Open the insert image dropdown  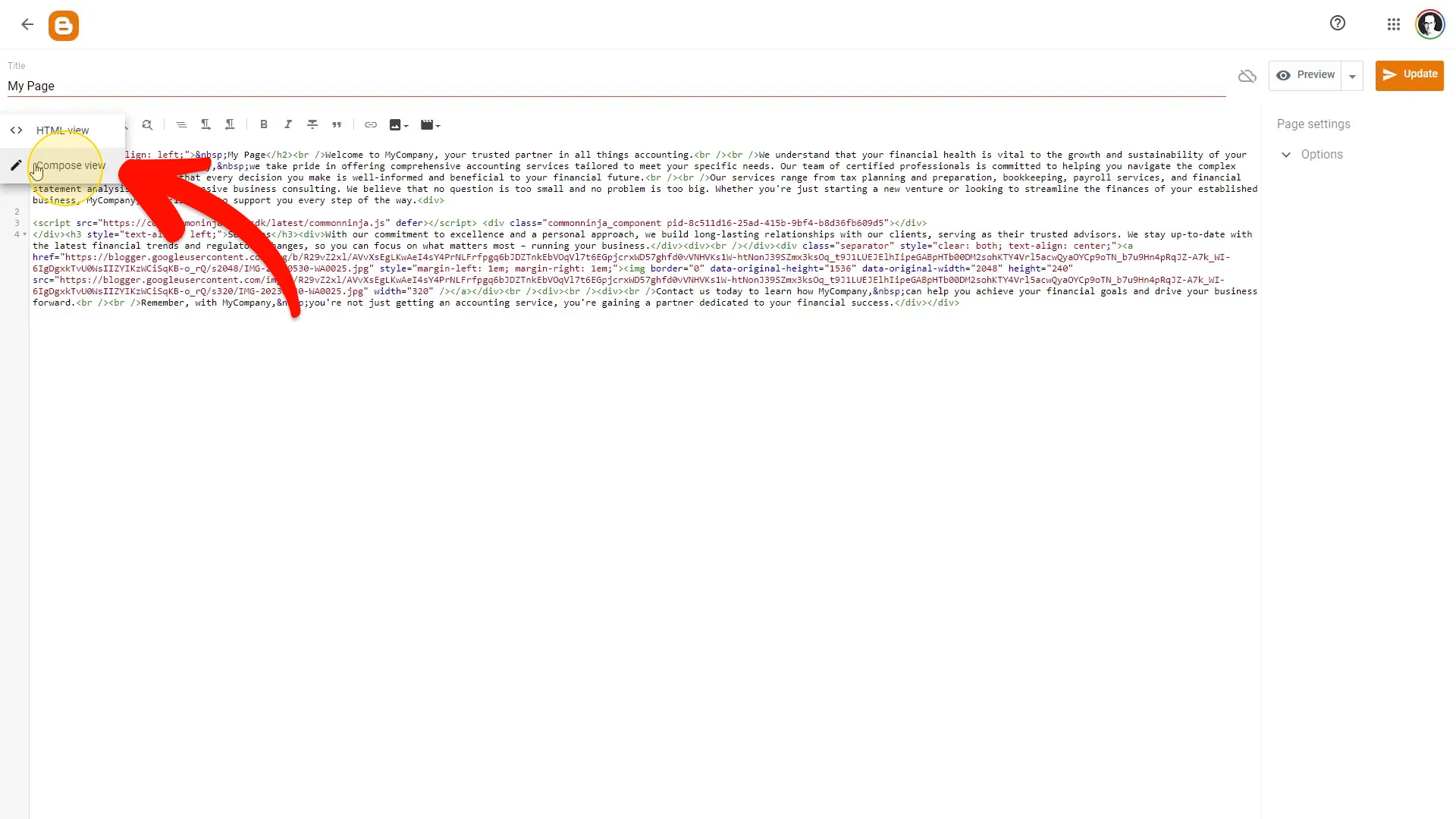click(x=399, y=125)
